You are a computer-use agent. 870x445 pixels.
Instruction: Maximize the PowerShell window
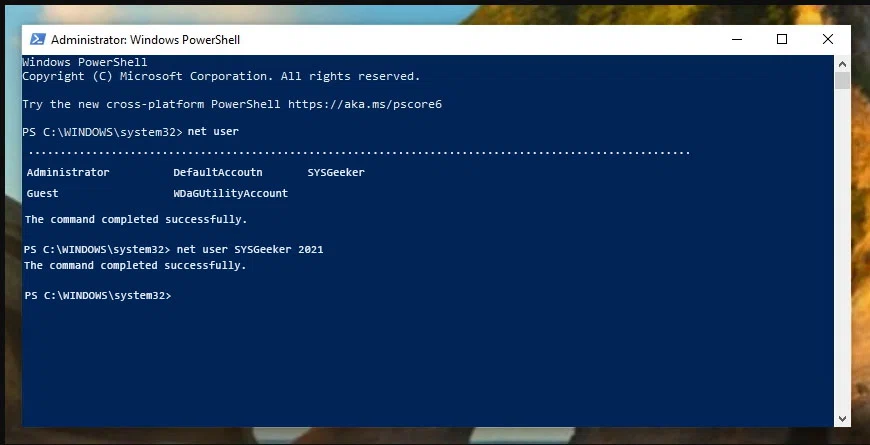pos(782,39)
